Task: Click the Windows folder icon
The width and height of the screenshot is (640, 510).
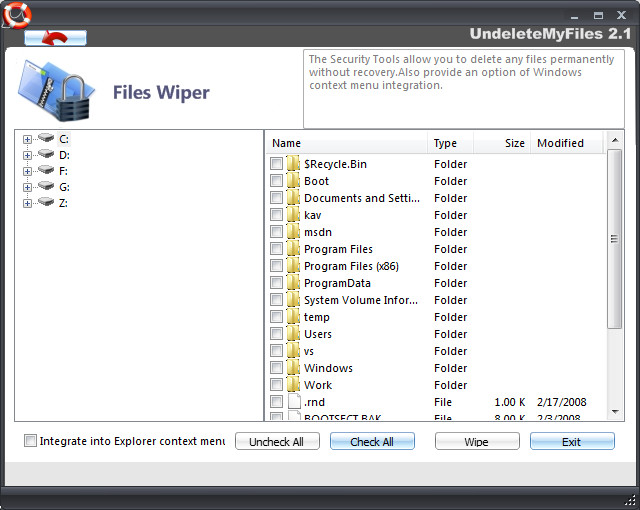Action: pyautogui.click(x=293, y=368)
